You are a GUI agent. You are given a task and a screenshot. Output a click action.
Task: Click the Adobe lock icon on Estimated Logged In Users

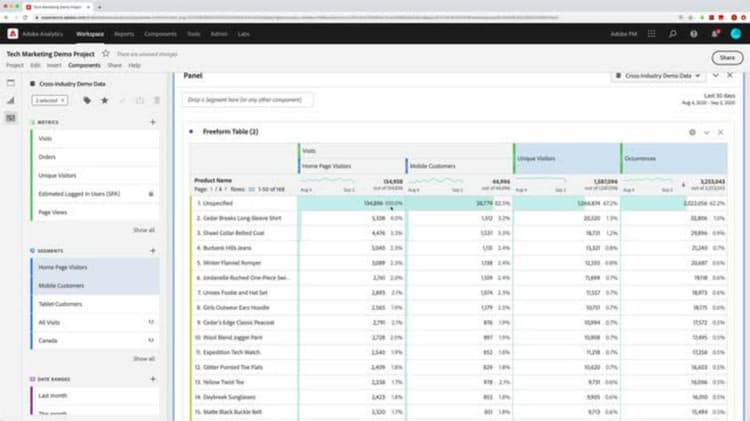[x=151, y=194]
